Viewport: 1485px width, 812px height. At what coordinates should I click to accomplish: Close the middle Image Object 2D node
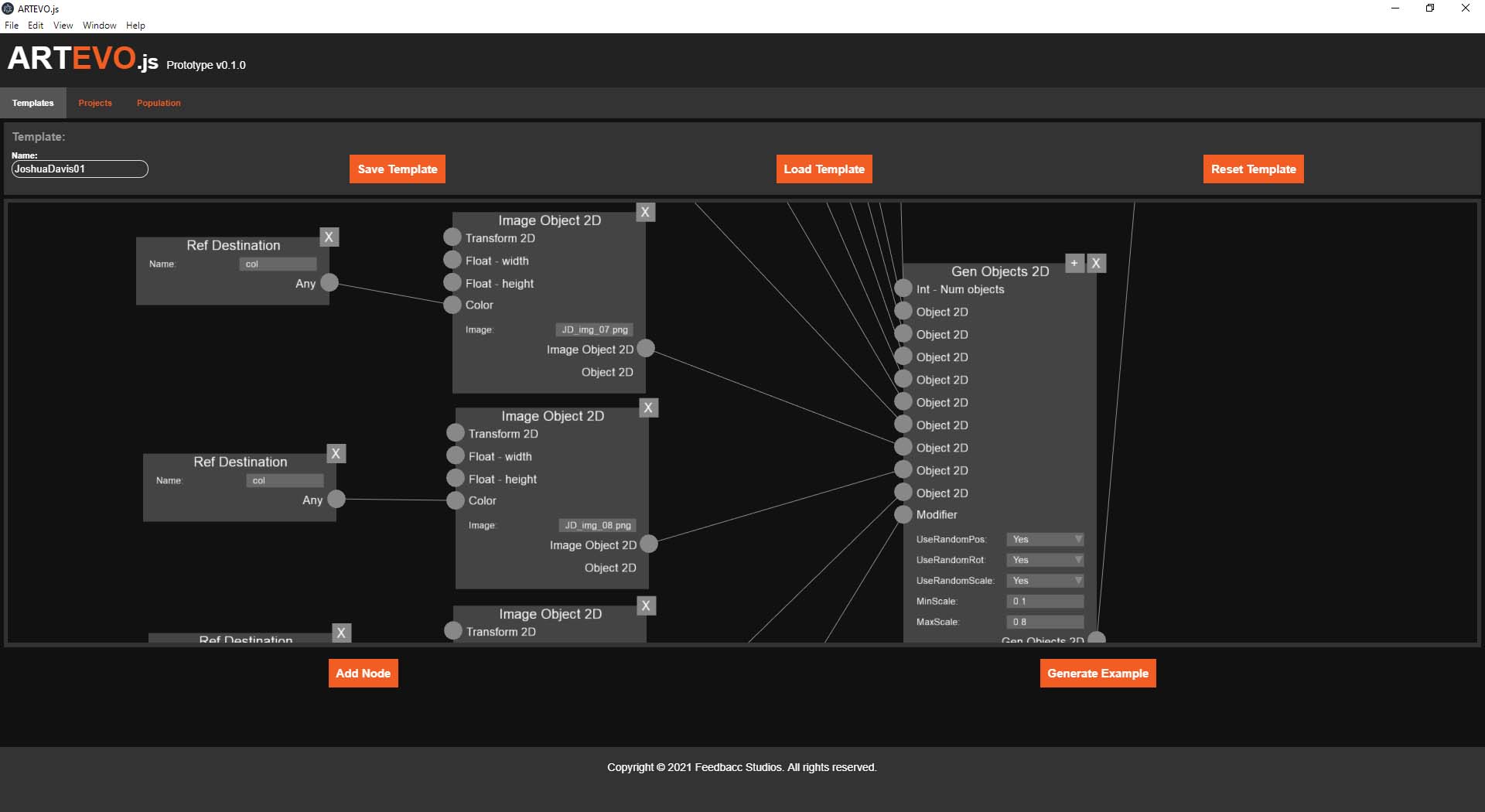tap(649, 408)
